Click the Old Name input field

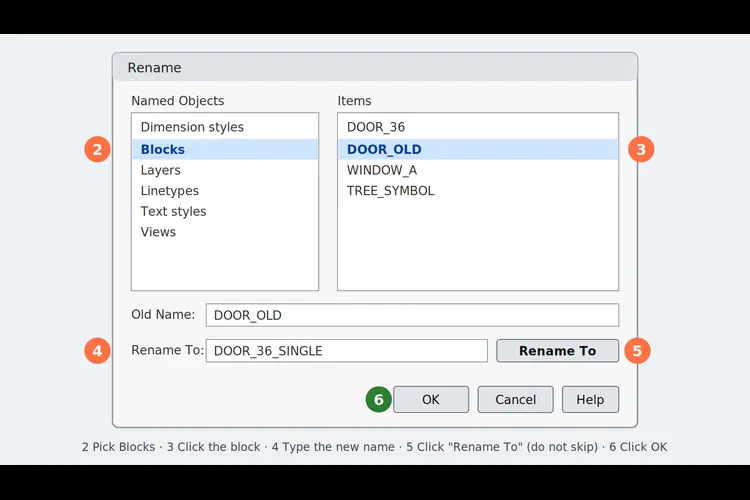tap(412, 315)
